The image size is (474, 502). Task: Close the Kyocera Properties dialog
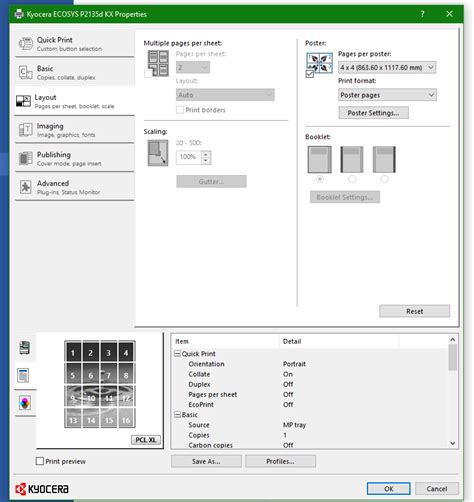(449, 14)
